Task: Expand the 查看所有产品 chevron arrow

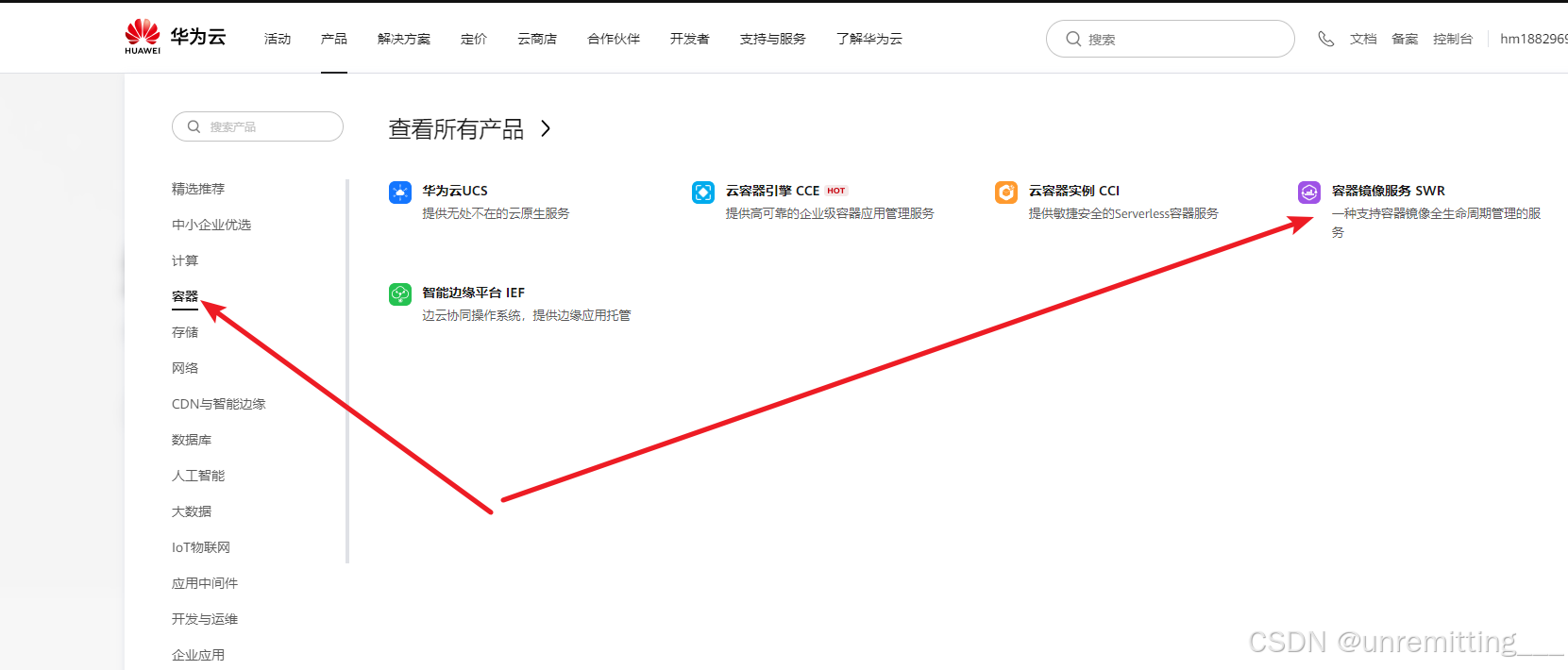Action: 546,128
